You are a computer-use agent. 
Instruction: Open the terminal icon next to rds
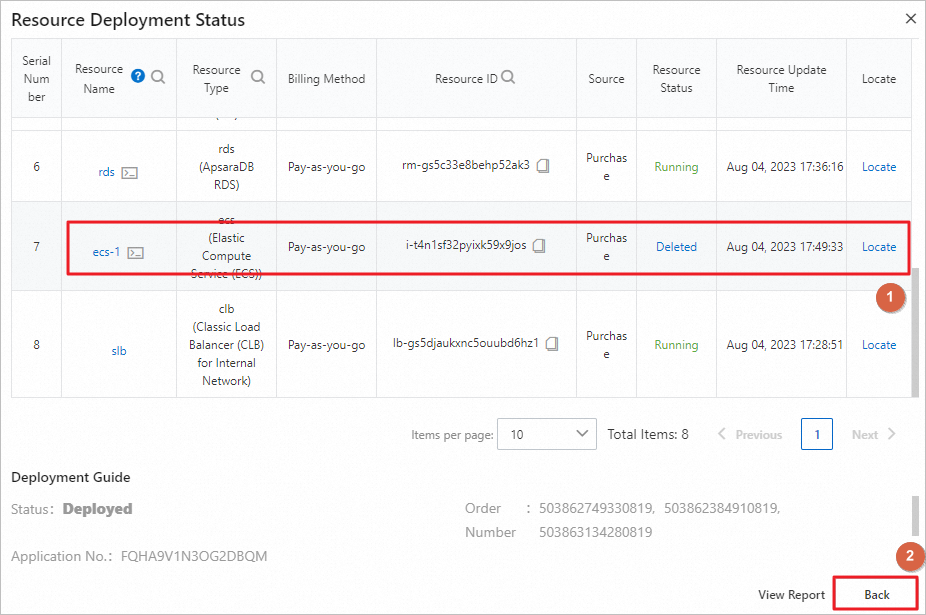(x=129, y=172)
